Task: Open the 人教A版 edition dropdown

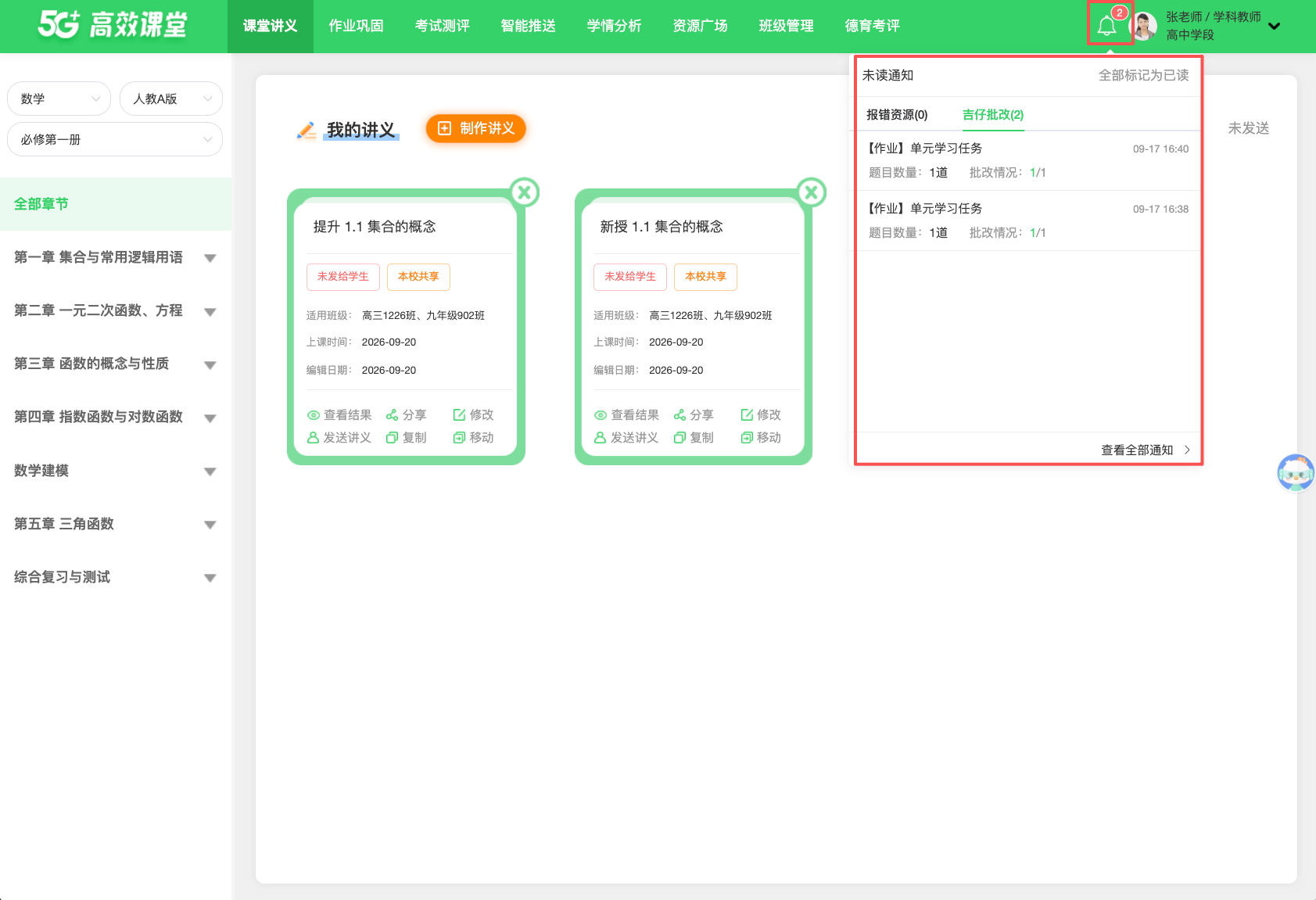Action: (171, 99)
